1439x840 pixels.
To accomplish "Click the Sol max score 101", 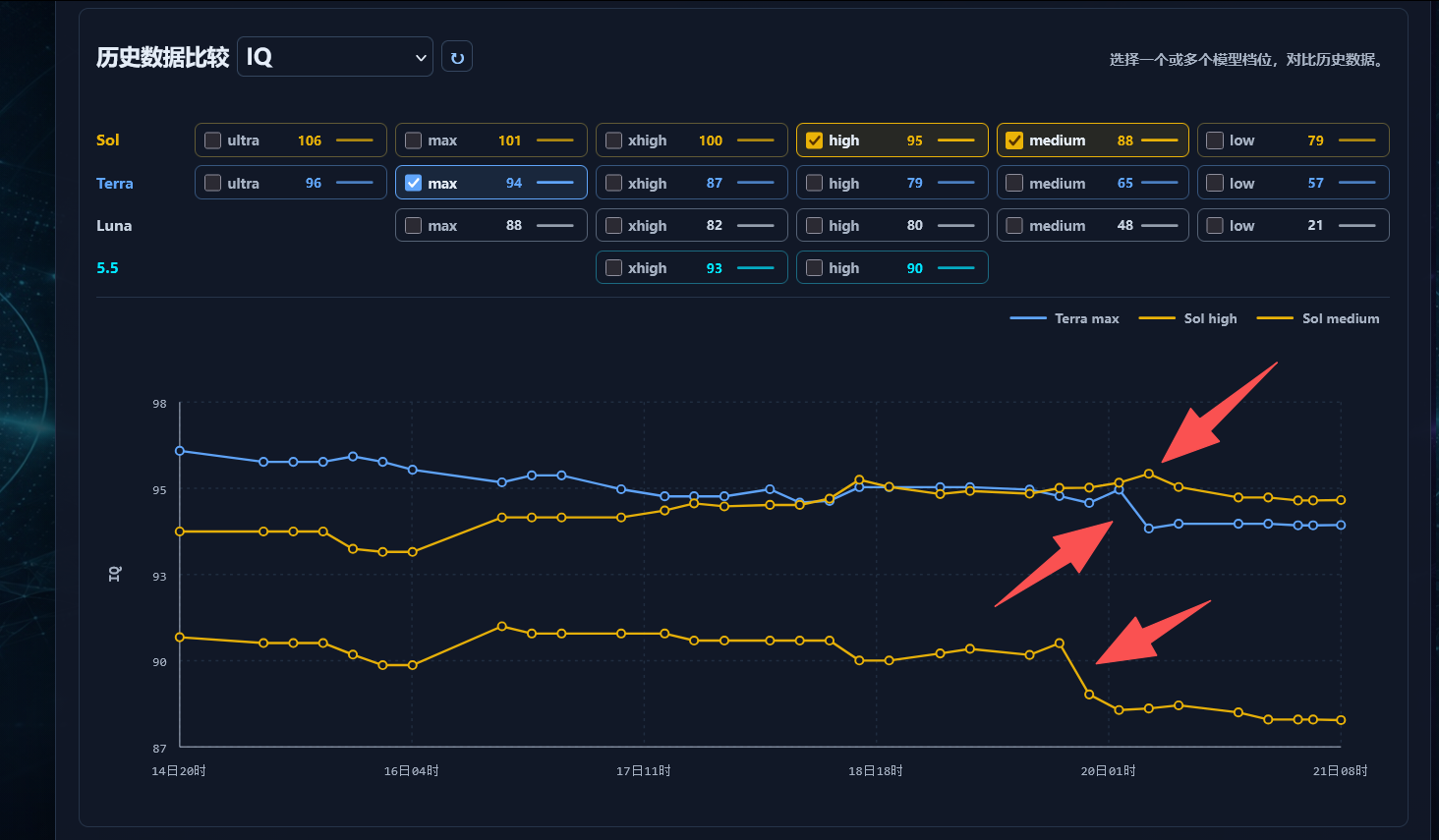I will coord(510,140).
